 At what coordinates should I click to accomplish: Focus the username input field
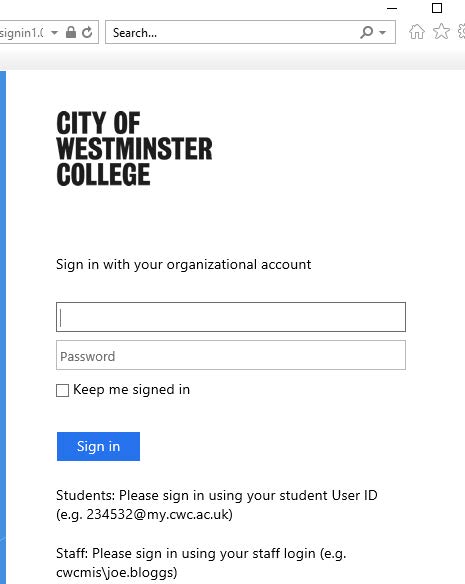pyautogui.click(x=231, y=317)
